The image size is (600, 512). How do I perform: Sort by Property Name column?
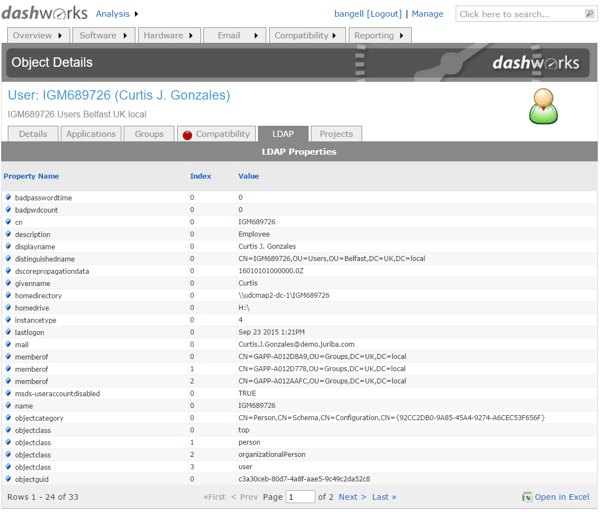31,176
